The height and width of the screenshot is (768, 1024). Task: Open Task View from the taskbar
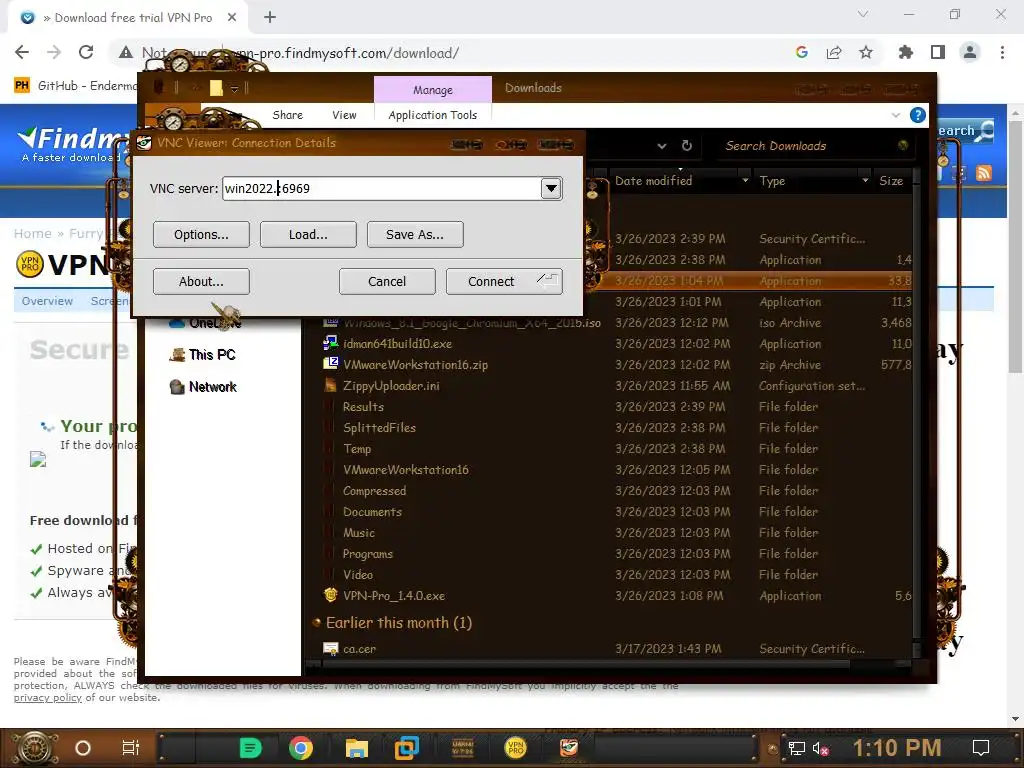point(131,748)
